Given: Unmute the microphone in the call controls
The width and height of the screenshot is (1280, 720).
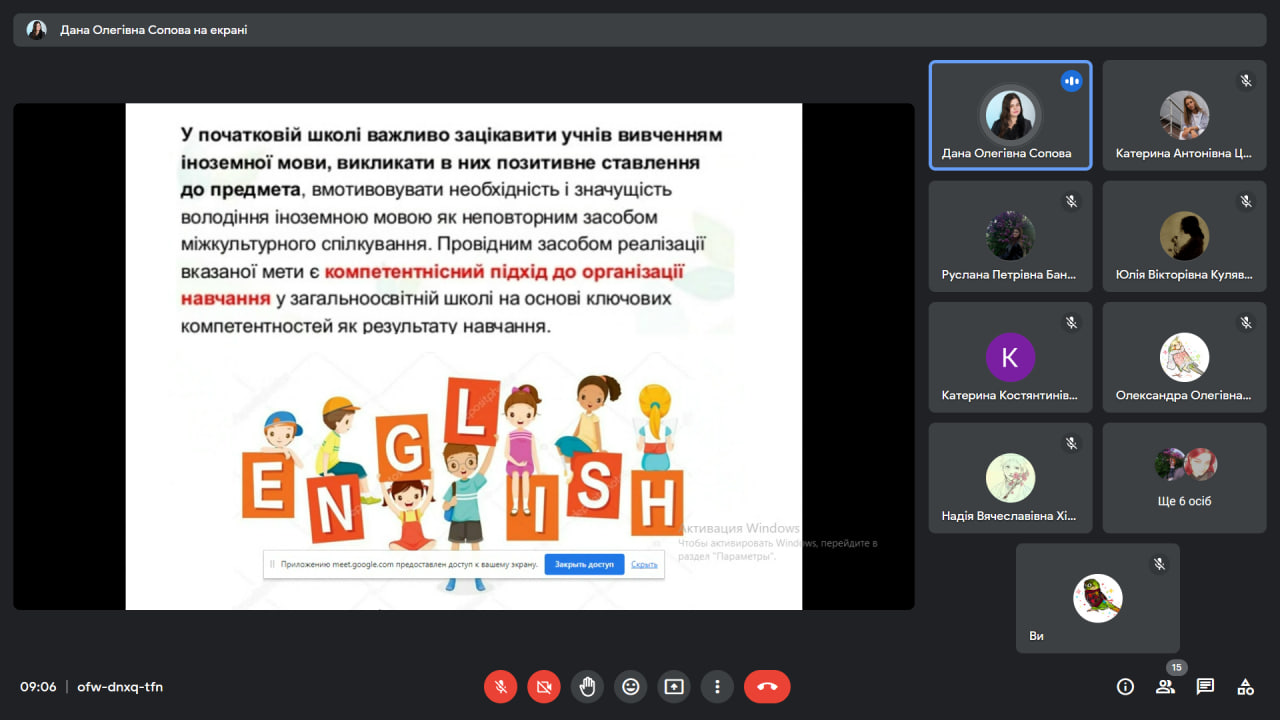Looking at the screenshot, I should pos(501,687).
